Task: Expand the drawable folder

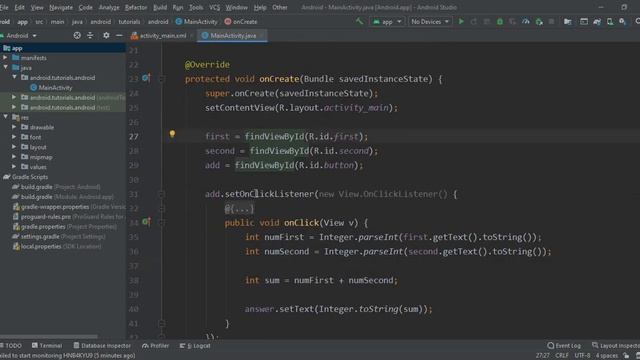Action: click(x=14, y=127)
